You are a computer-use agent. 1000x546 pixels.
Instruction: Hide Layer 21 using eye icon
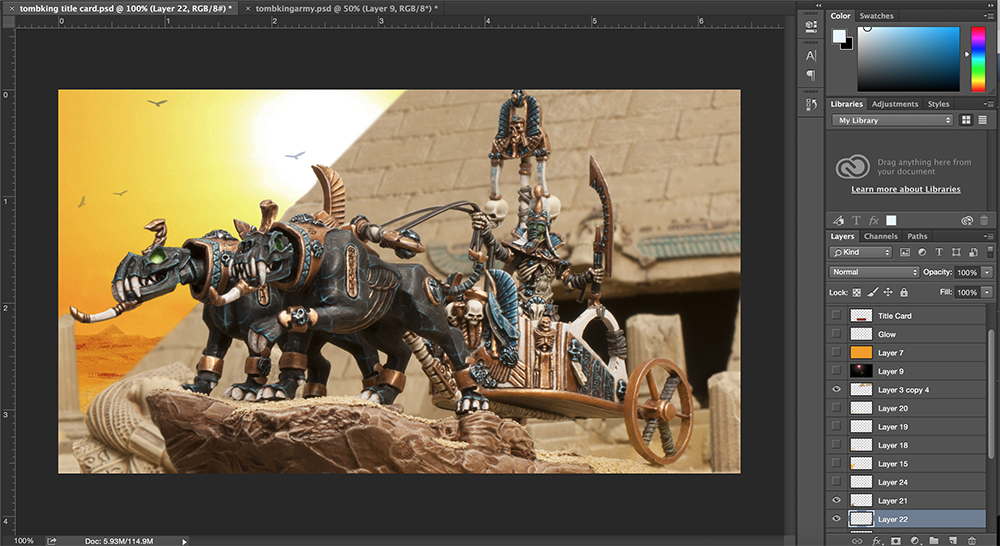pos(837,500)
